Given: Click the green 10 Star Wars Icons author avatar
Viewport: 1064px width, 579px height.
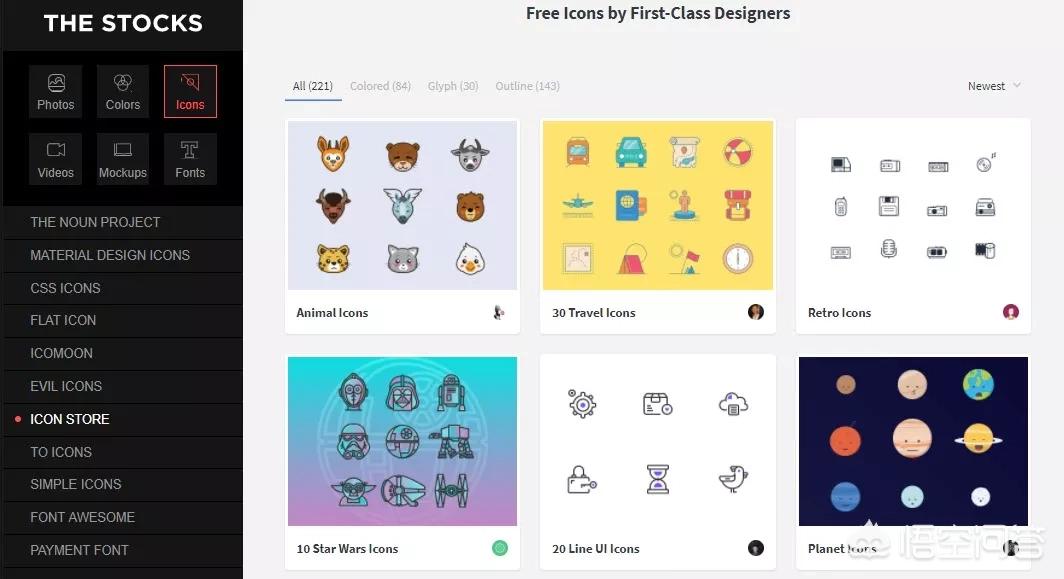Looking at the screenshot, I should pyautogui.click(x=499, y=548).
